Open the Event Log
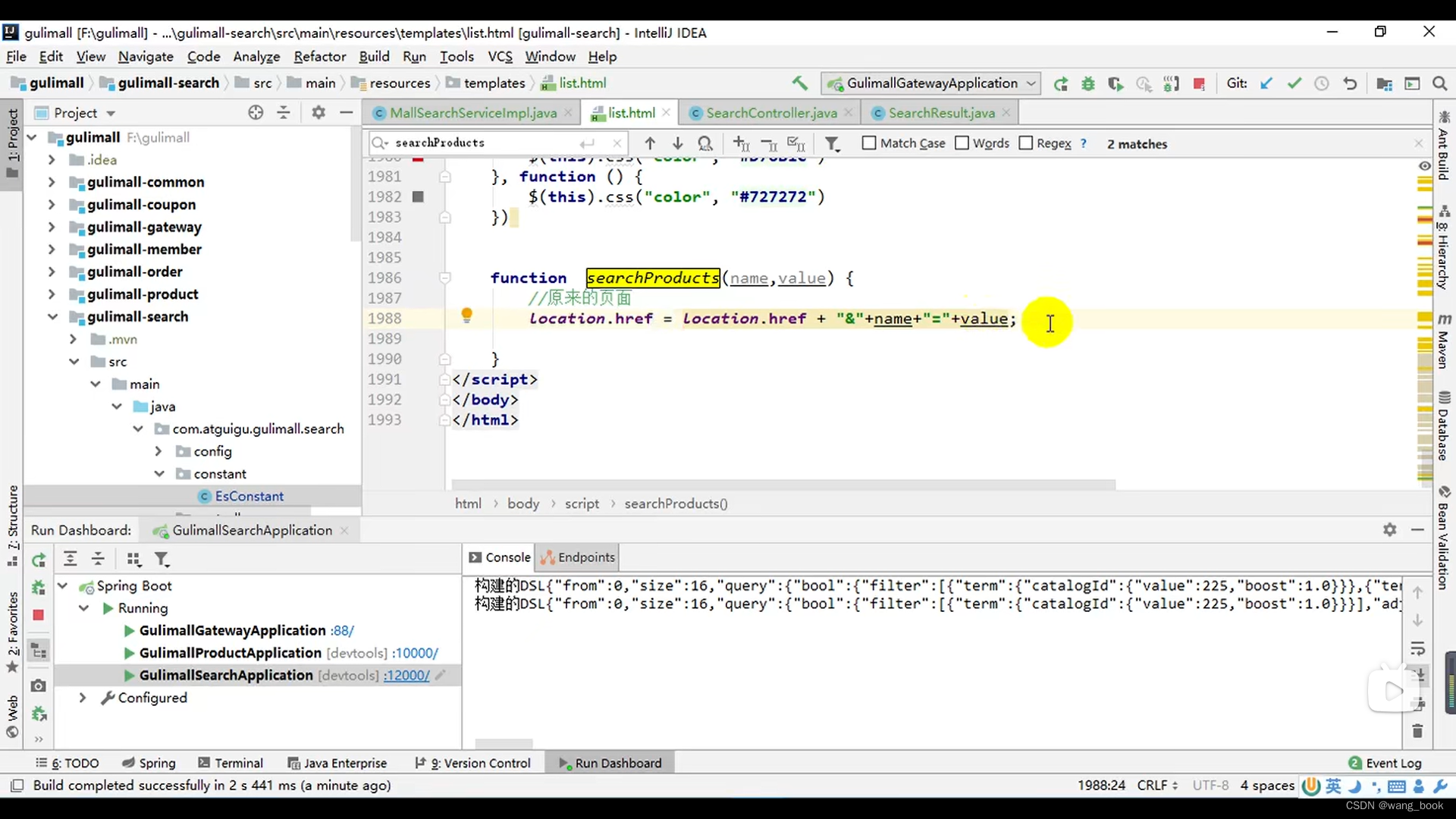 click(x=1385, y=763)
